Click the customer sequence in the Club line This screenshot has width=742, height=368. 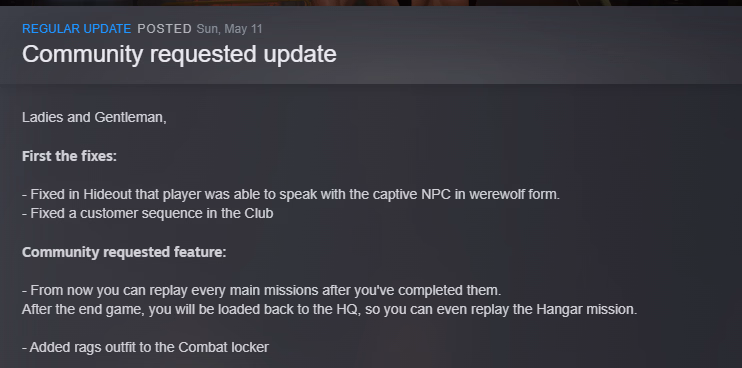(x=148, y=213)
